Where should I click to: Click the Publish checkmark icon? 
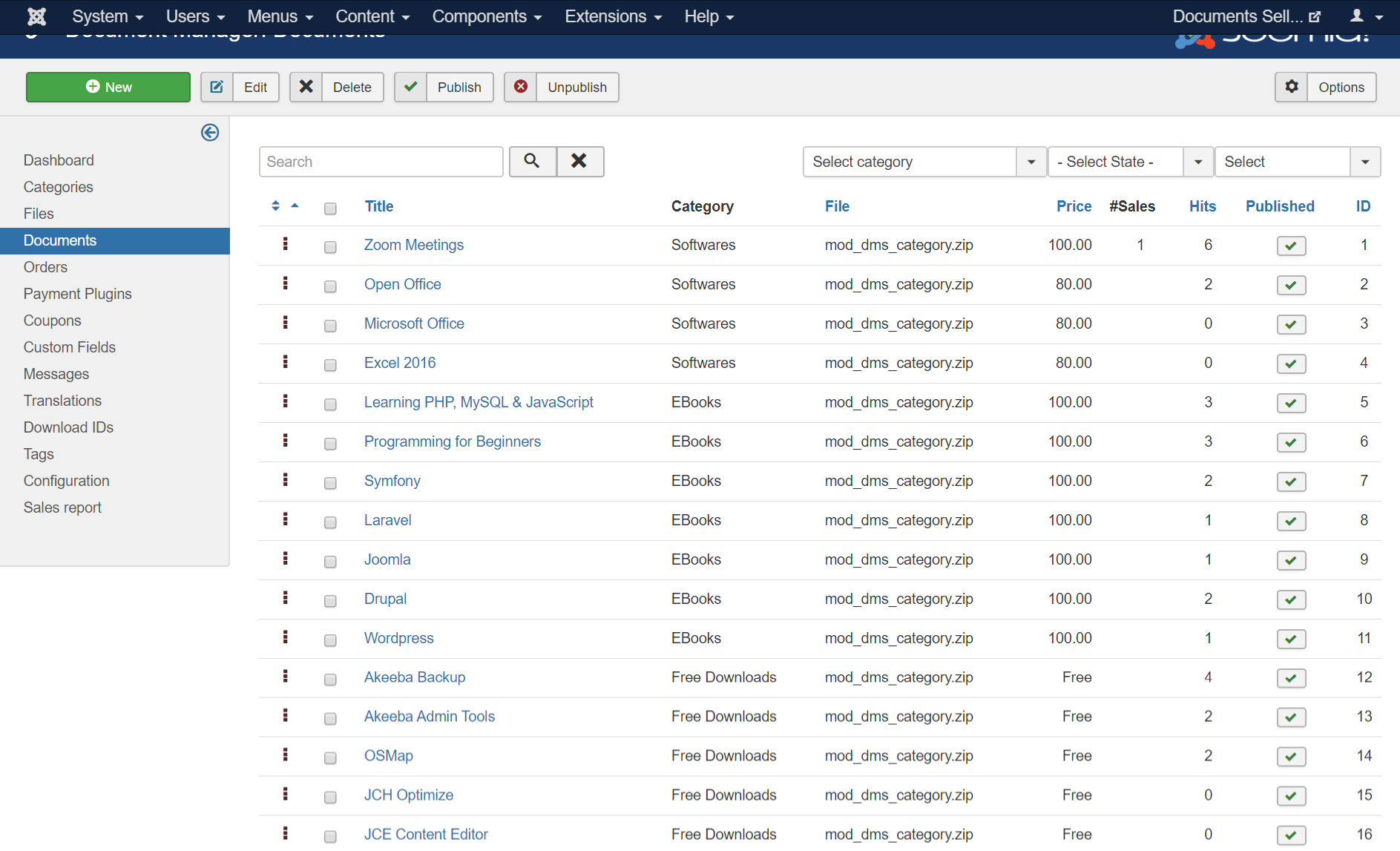point(410,87)
